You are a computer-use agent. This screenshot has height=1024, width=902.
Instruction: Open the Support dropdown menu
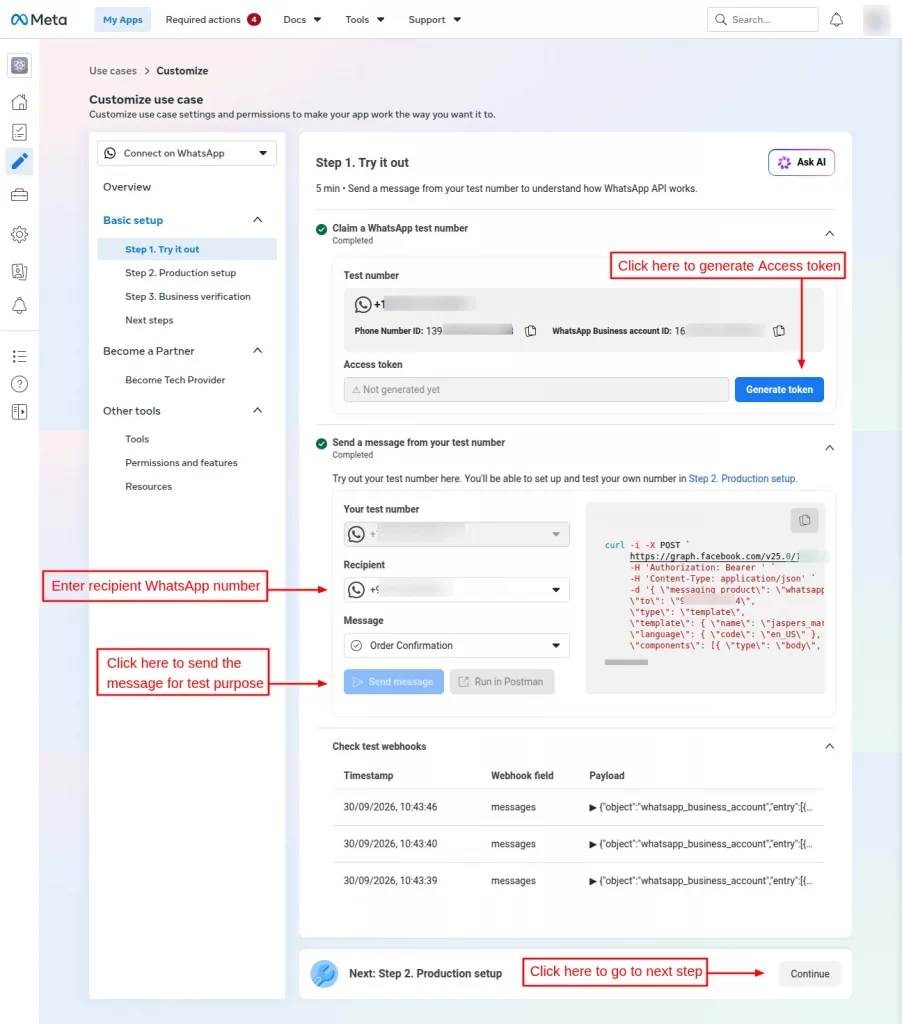434,20
